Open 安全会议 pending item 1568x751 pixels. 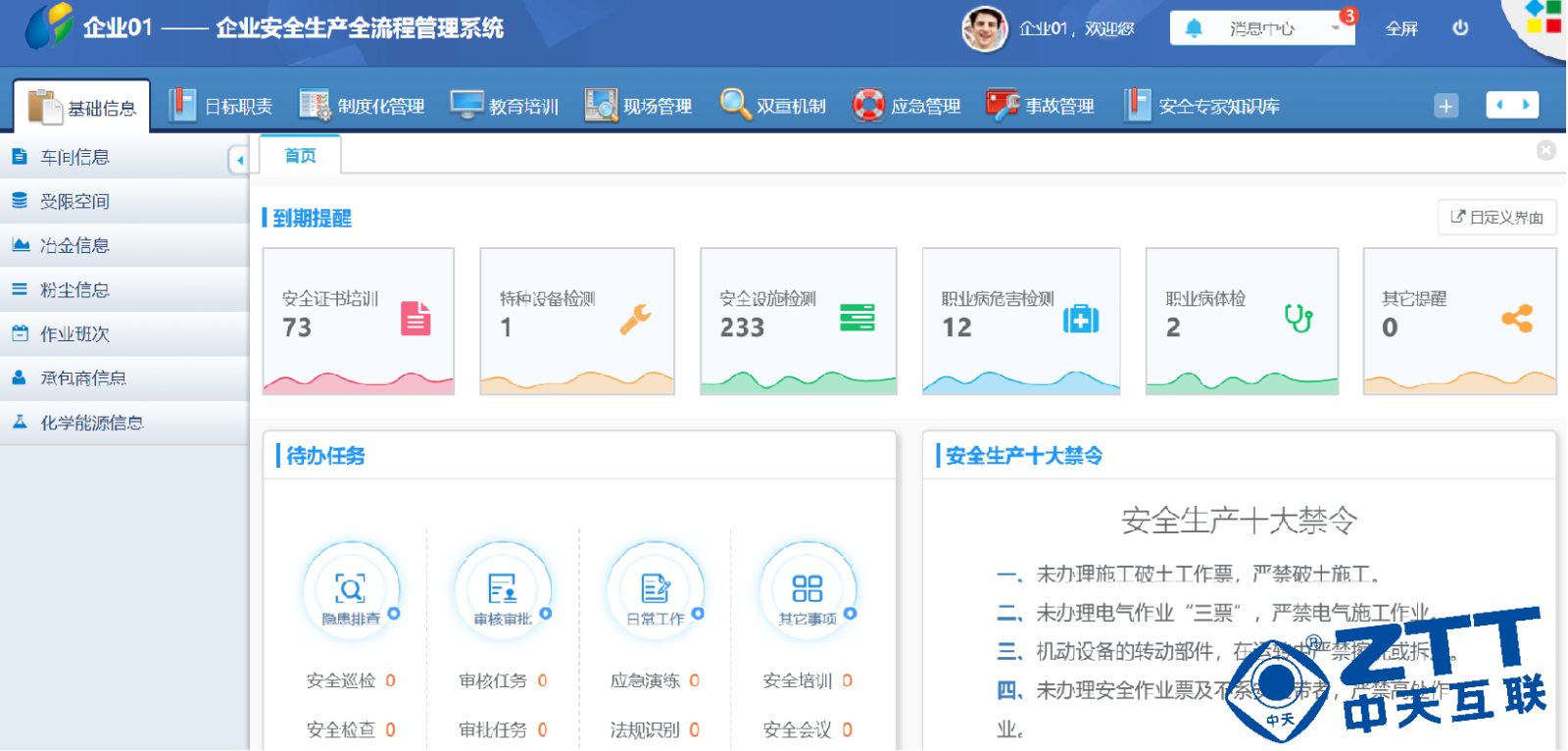(x=808, y=729)
